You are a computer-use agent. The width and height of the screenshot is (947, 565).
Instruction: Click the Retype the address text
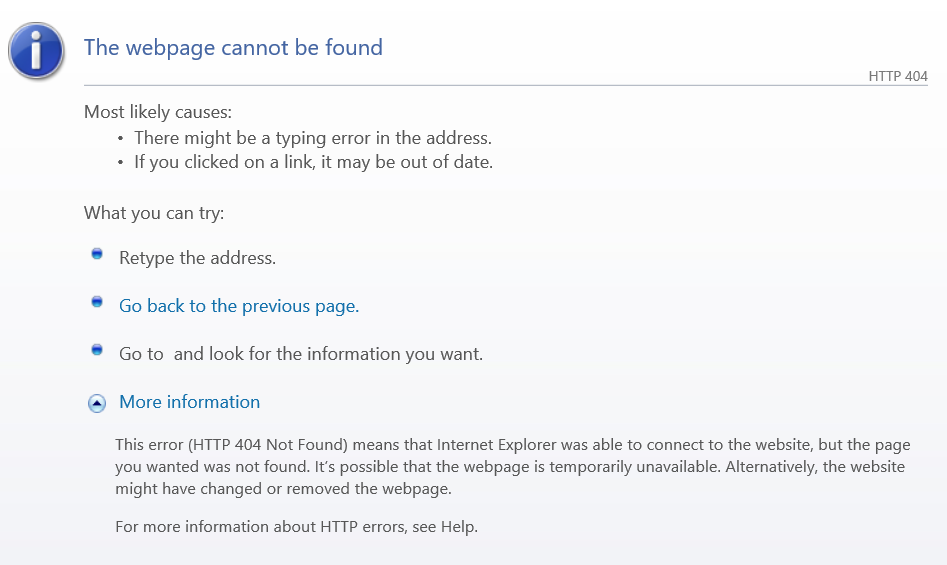(x=197, y=258)
